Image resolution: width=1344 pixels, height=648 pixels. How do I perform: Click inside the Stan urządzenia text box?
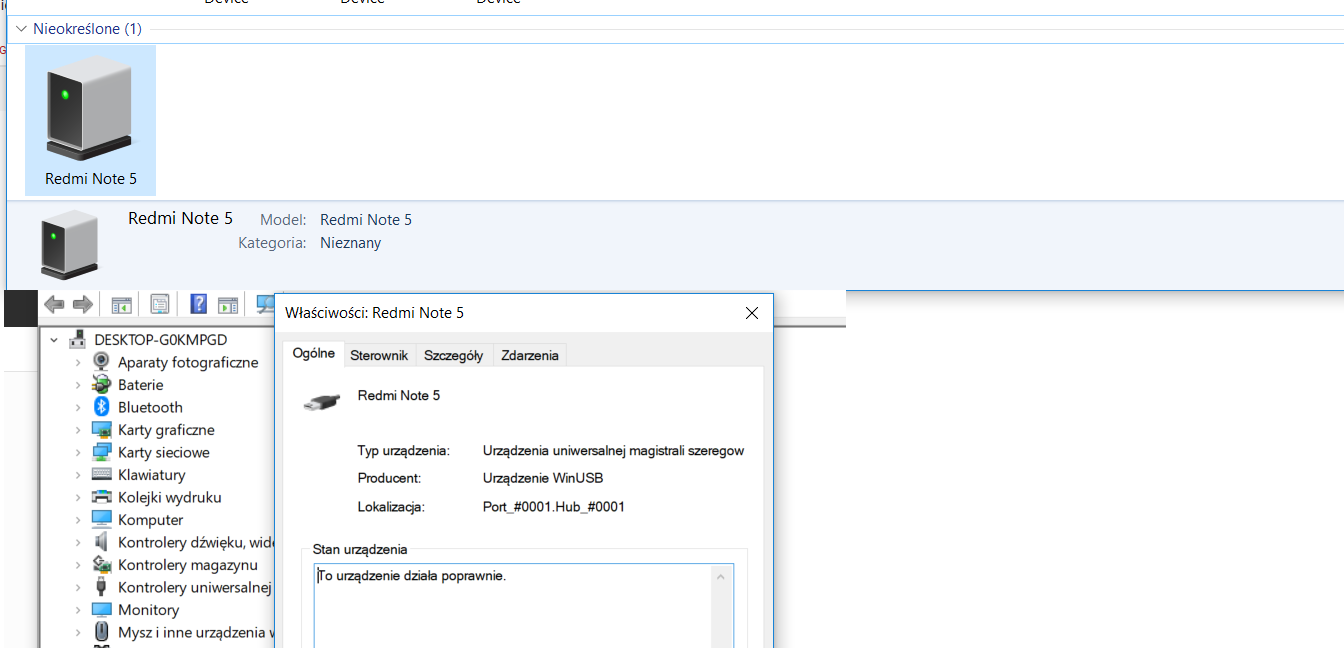click(510, 605)
